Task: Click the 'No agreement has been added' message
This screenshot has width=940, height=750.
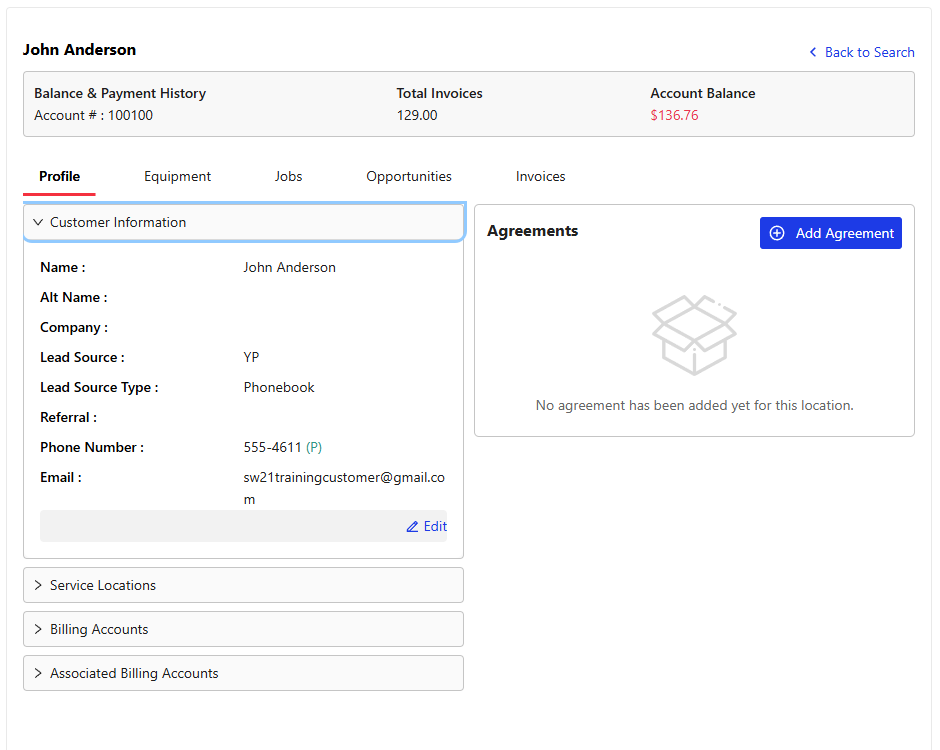Action: pyautogui.click(x=694, y=405)
